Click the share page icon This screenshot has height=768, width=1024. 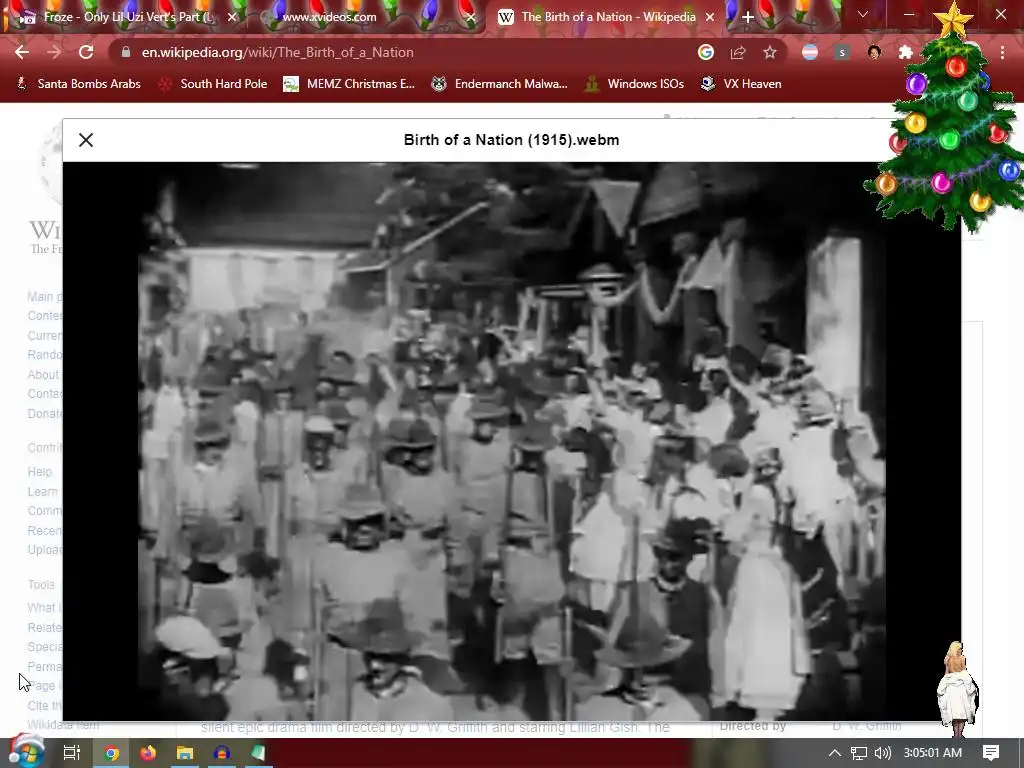point(738,52)
